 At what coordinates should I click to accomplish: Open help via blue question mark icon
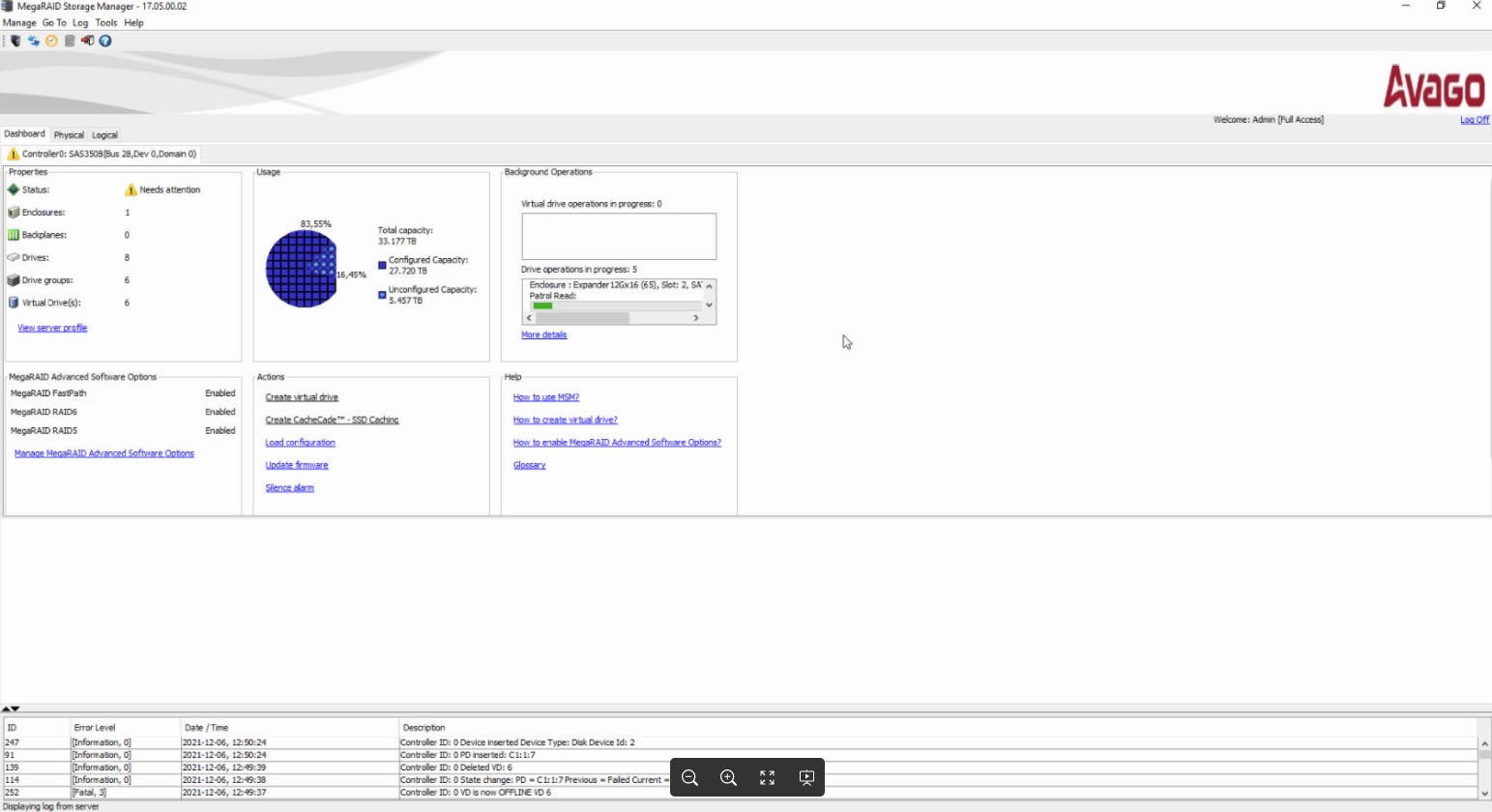click(105, 41)
